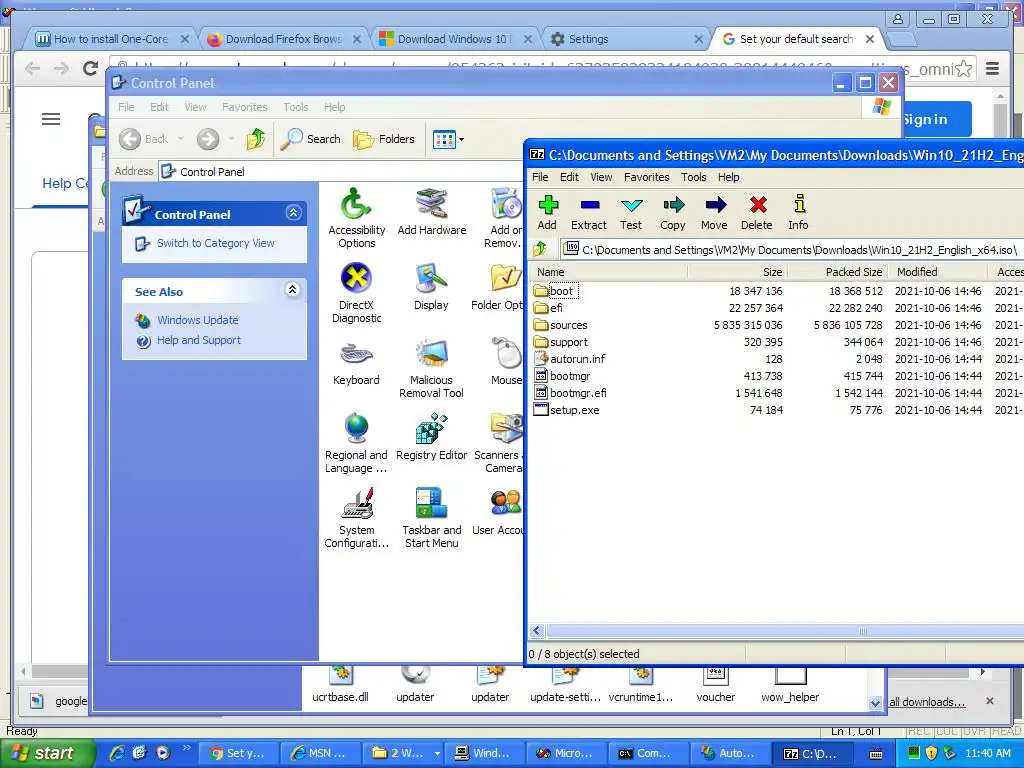Run Test on archive in 7-Zip
Viewport: 1024px width, 768px height.
tap(631, 213)
